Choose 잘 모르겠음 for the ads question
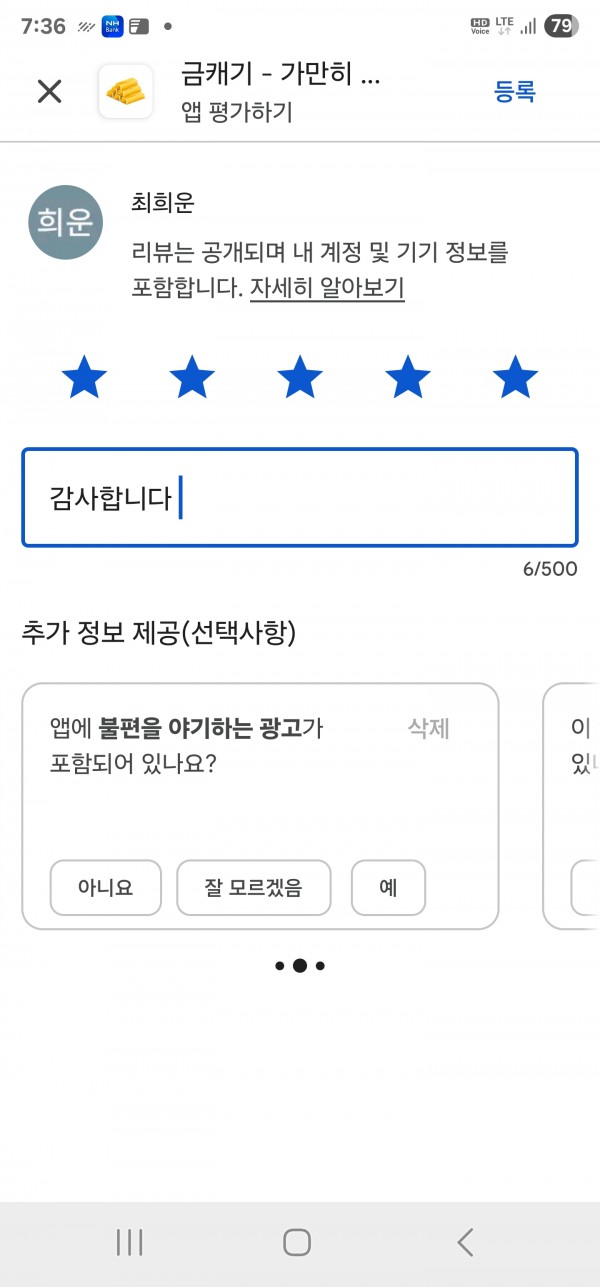The image size is (600, 1287). tap(253, 888)
